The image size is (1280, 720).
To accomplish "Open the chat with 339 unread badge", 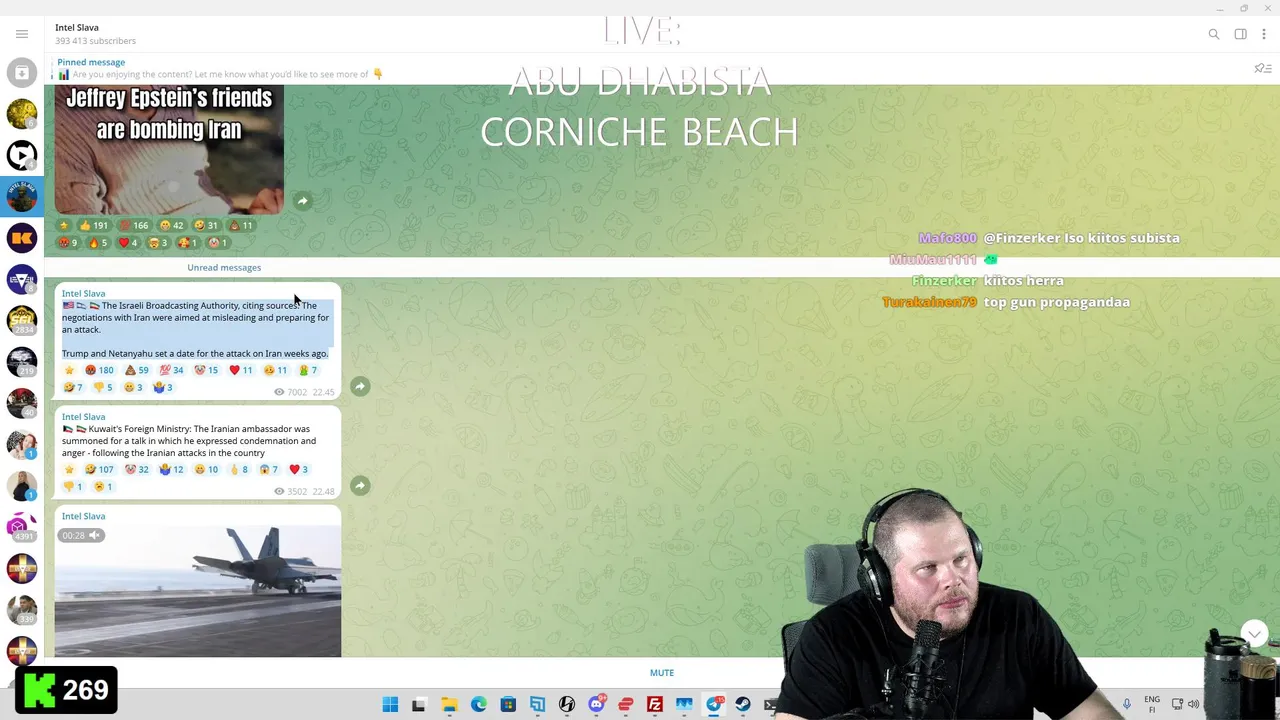I will coord(22,609).
